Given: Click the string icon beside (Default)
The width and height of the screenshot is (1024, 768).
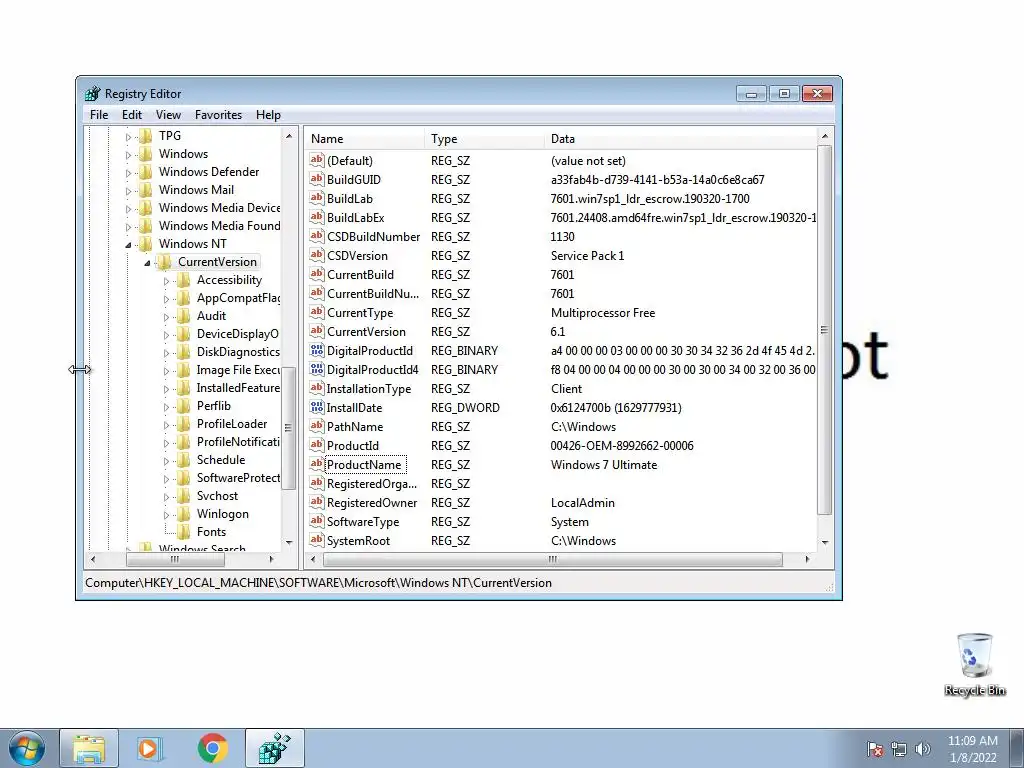Looking at the screenshot, I should pos(317,160).
